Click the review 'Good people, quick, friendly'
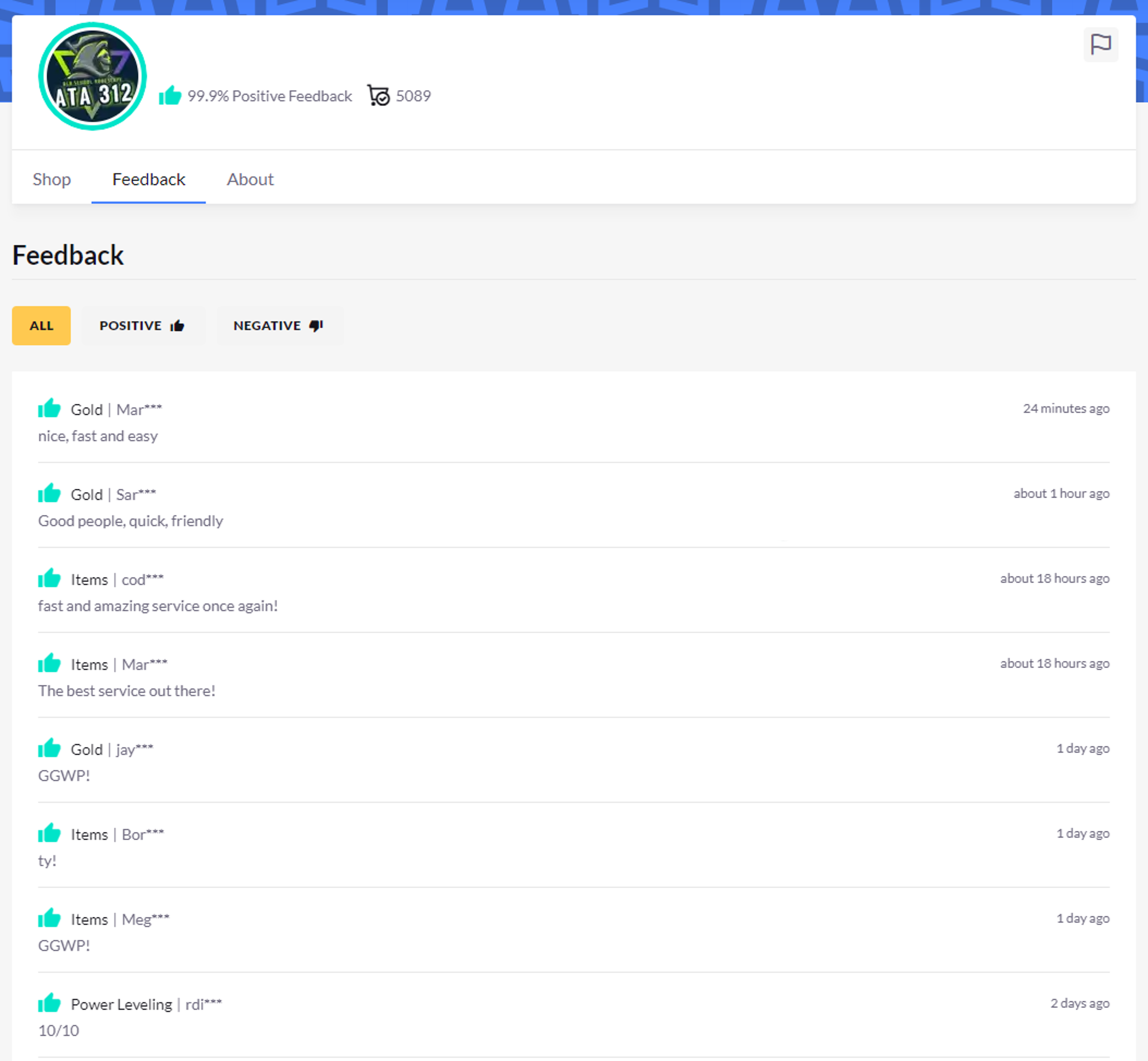 click(x=131, y=521)
